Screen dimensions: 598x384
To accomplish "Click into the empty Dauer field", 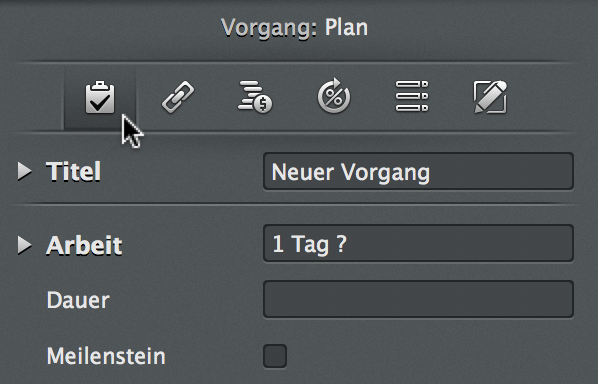I will click(x=418, y=299).
